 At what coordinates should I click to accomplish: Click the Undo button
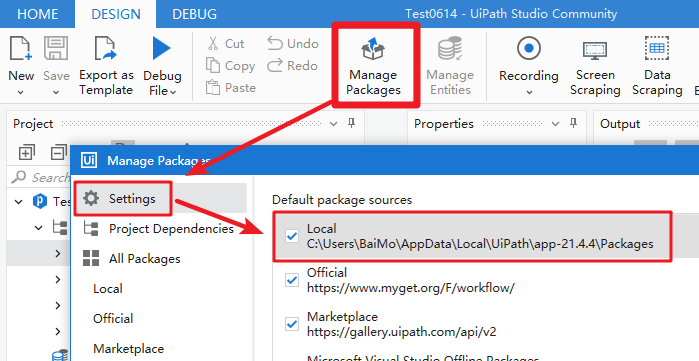click(x=293, y=44)
